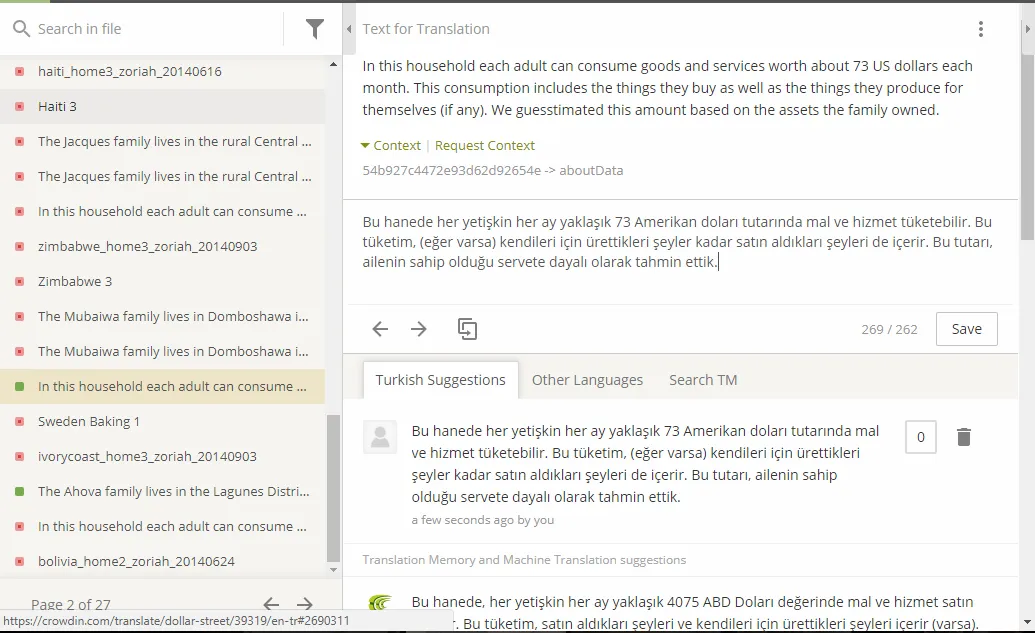This screenshot has height=633, width=1035.
Task: Click the source Text for Translation paragraph
Action: (x=667, y=88)
